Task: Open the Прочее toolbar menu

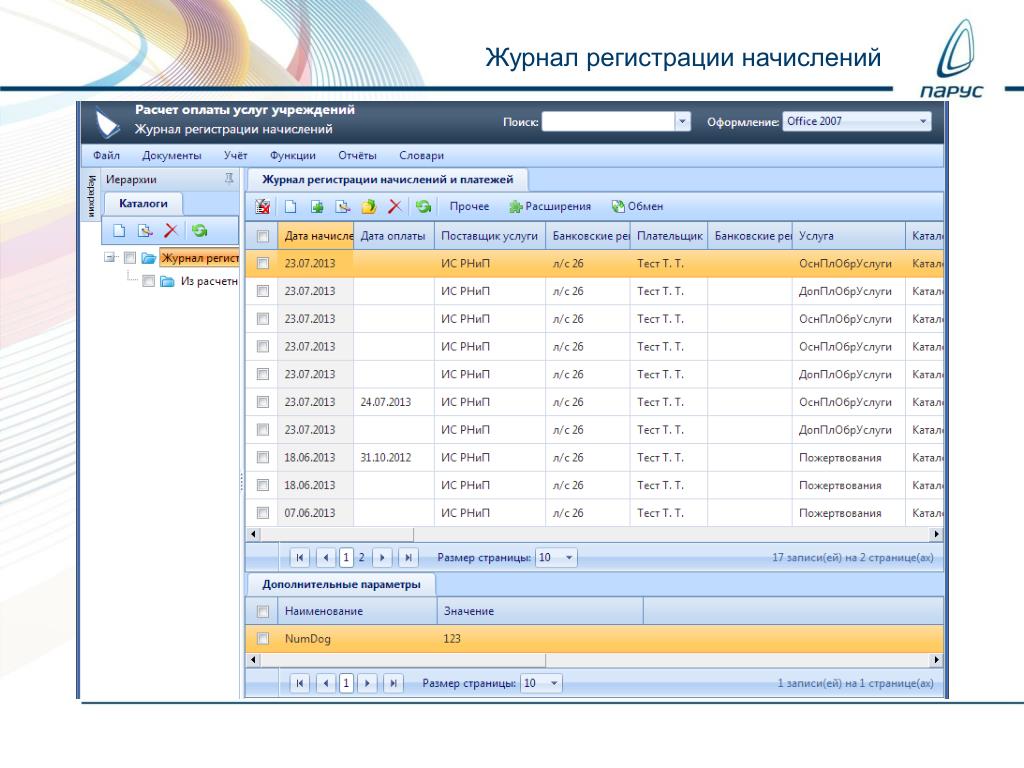Action: pyautogui.click(x=469, y=206)
